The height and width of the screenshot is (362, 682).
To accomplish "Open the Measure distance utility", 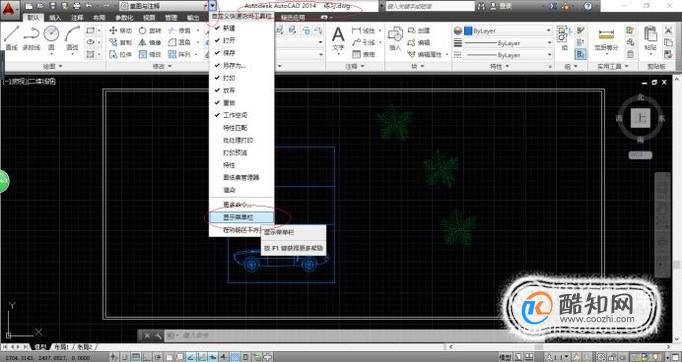I will (606, 39).
